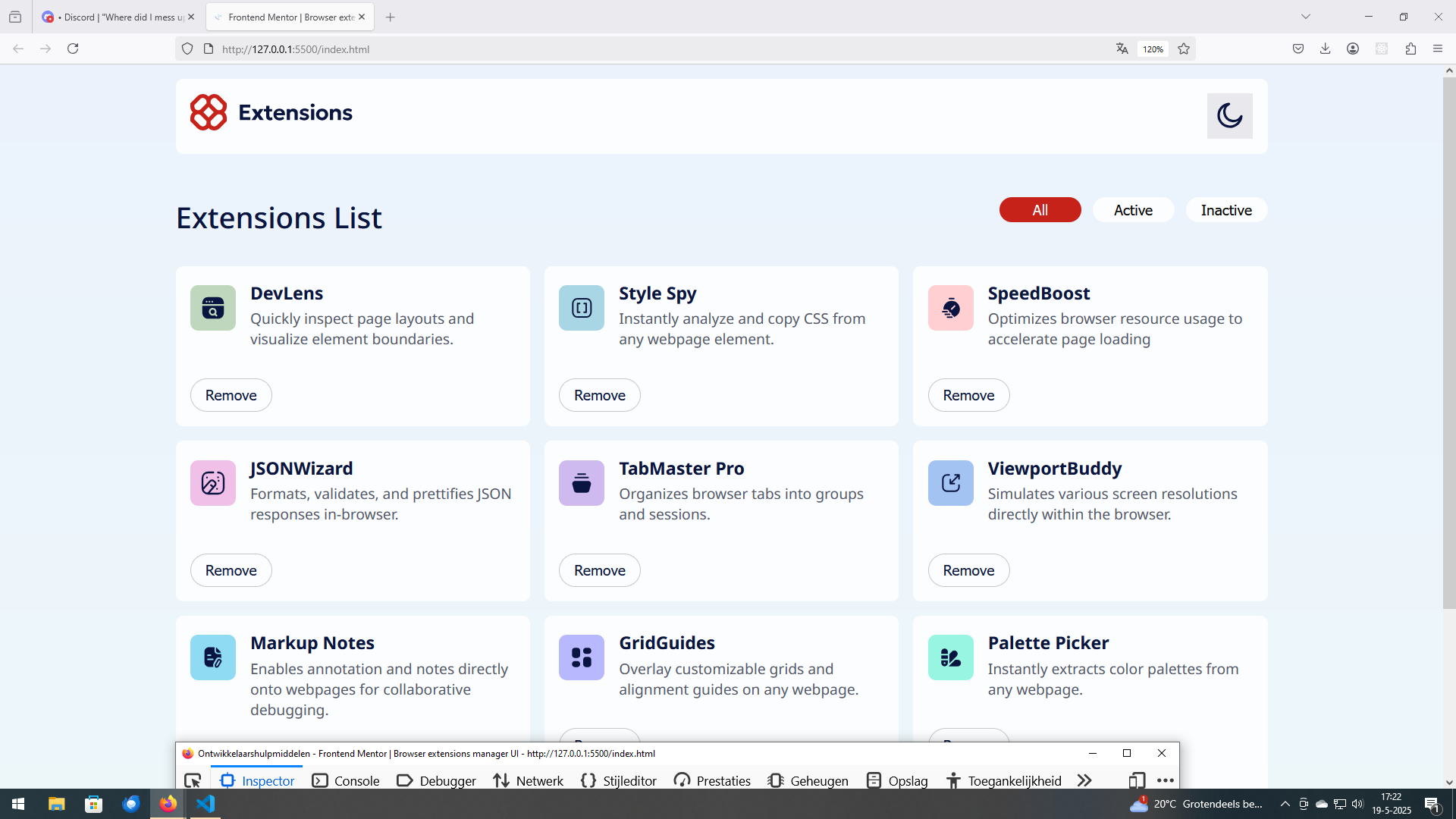This screenshot has width=1456, height=819.
Task: Open the DevTools three-dot options menu
Action: (1166, 780)
